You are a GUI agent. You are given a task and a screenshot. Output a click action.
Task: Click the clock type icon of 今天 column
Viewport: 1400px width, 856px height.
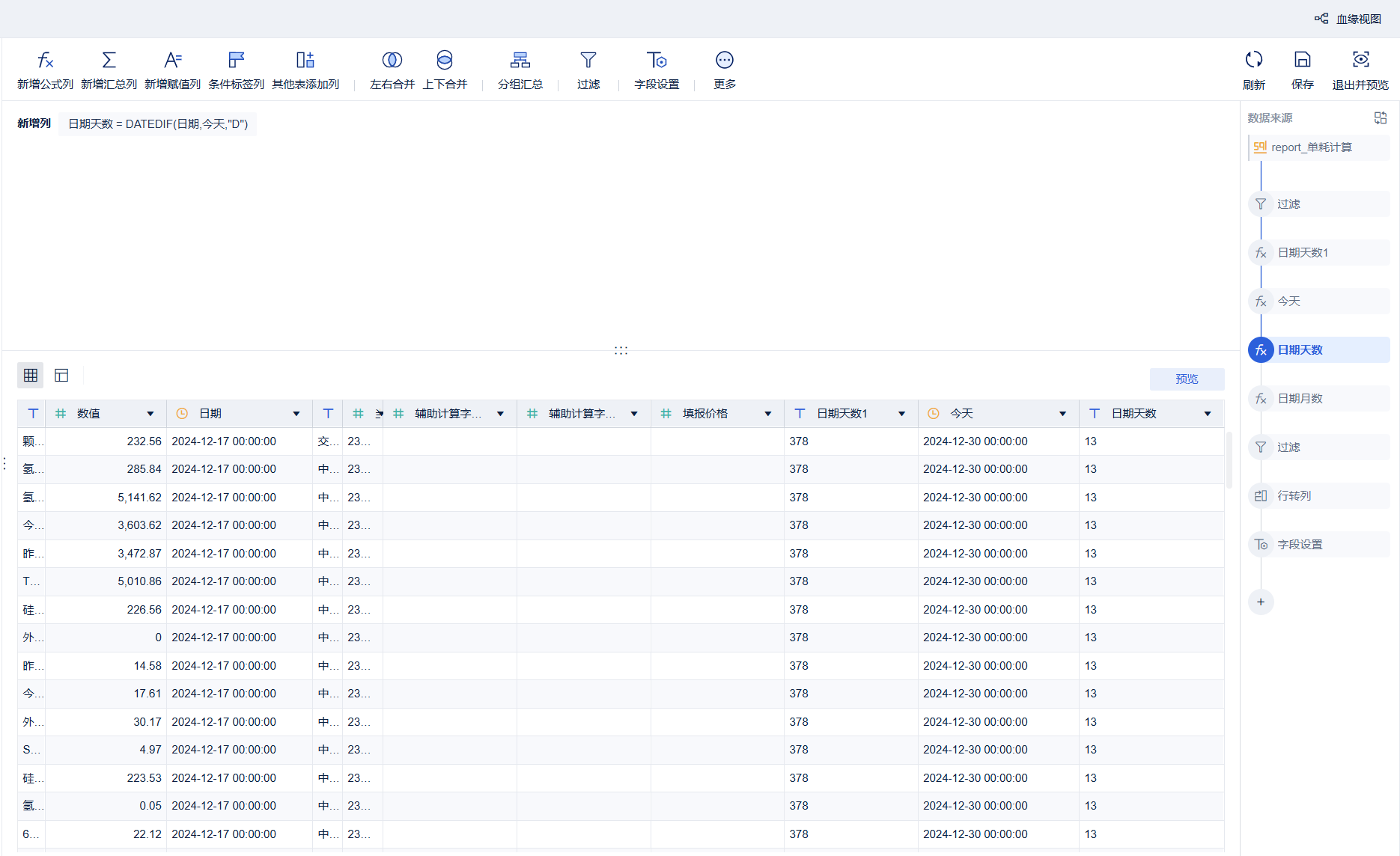(934, 414)
